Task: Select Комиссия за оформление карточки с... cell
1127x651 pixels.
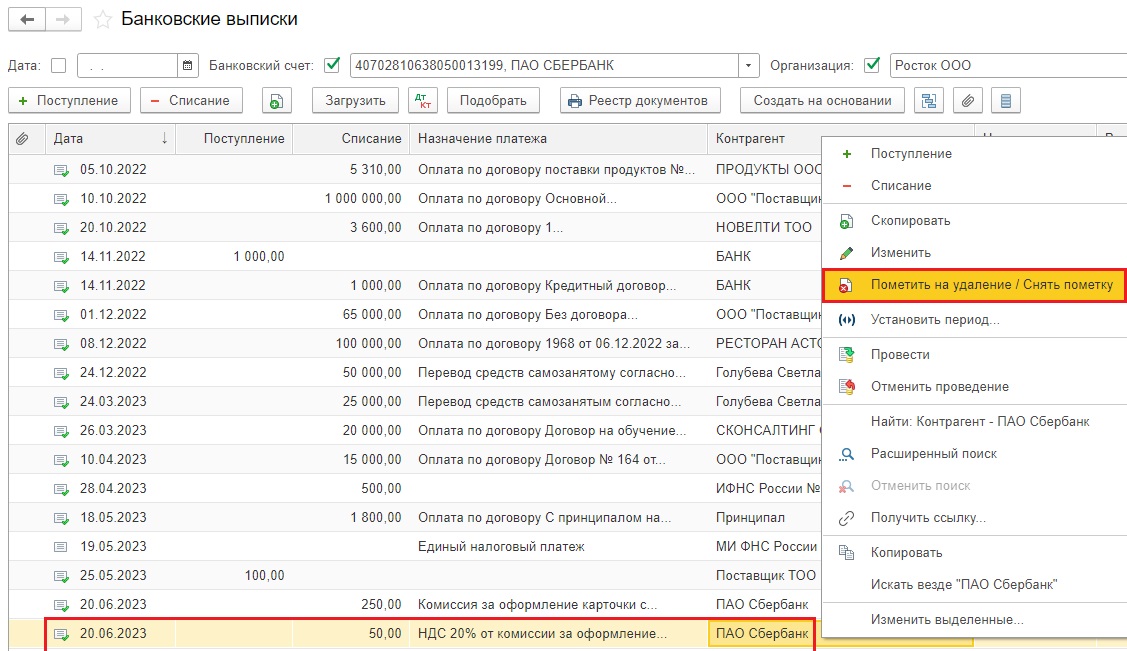Action: pos(558,604)
